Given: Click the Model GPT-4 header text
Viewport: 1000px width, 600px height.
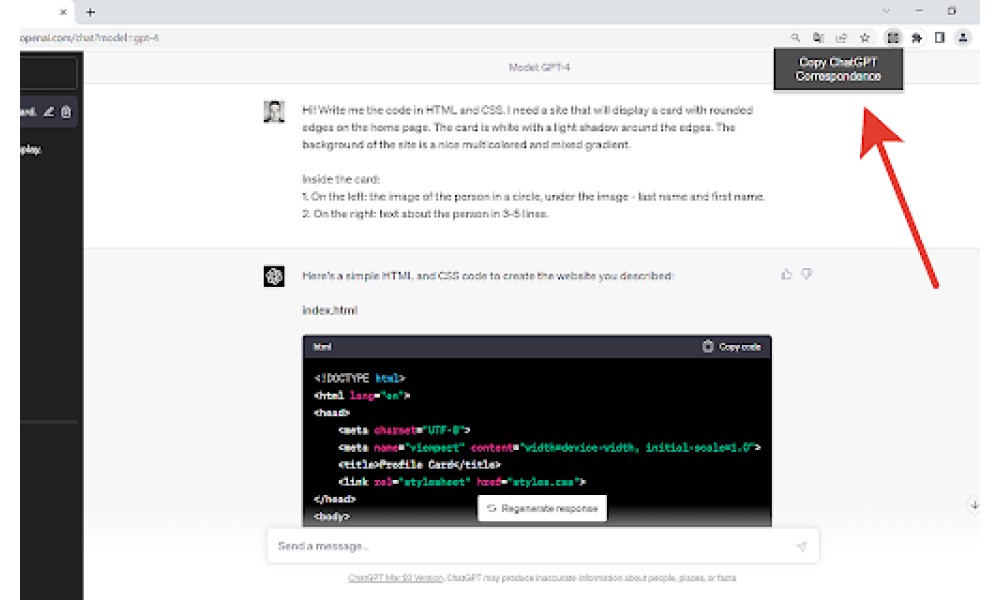Looking at the screenshot, I should tap(540, 68).
